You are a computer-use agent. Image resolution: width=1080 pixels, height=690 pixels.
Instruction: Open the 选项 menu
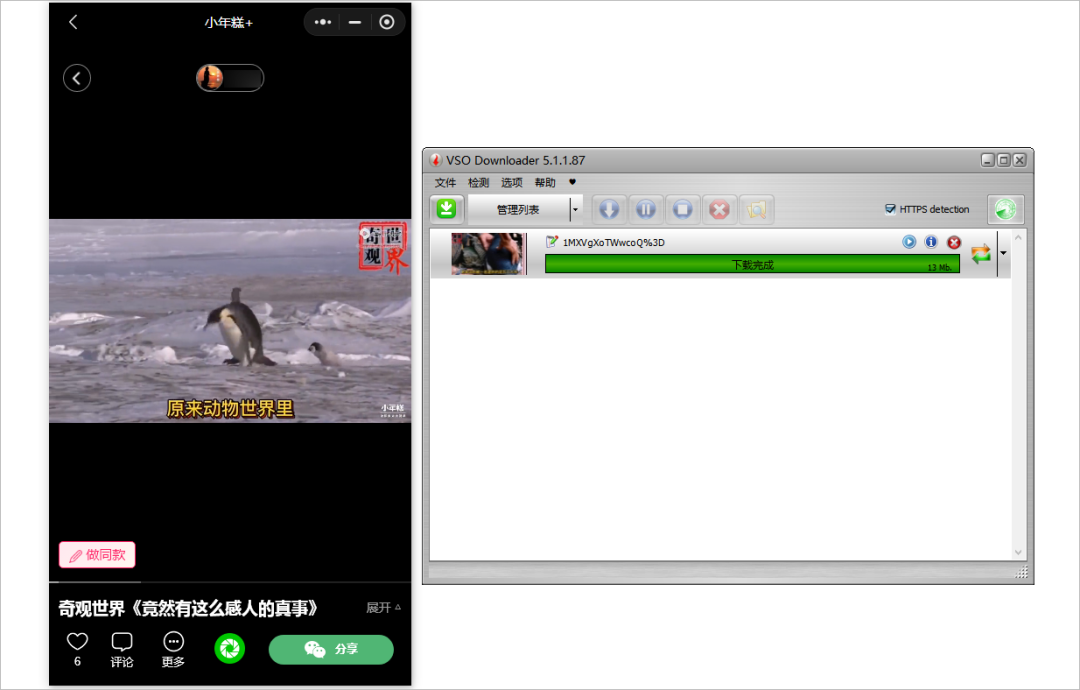(511, 182)
